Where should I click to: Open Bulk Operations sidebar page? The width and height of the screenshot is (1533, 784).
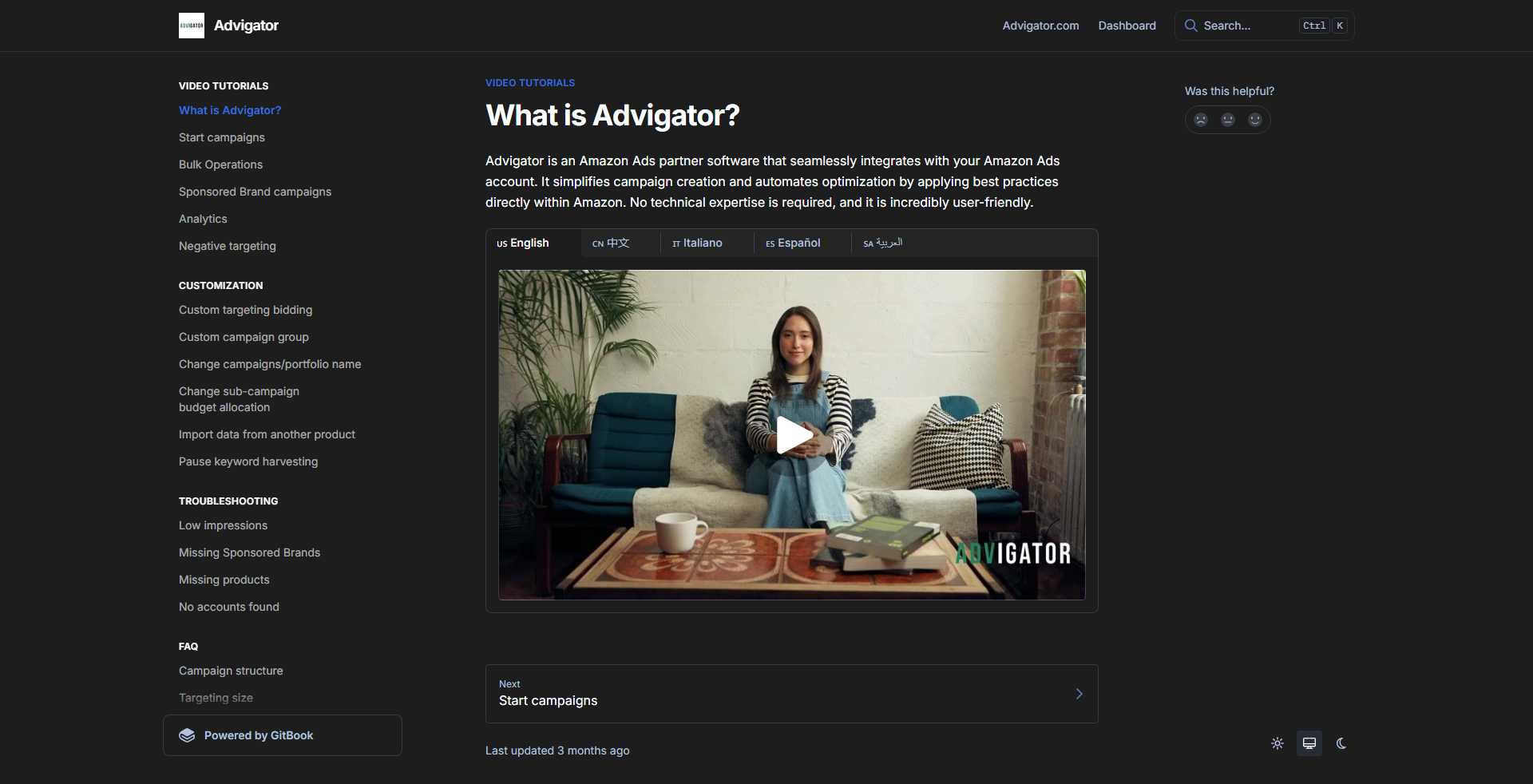220,164
